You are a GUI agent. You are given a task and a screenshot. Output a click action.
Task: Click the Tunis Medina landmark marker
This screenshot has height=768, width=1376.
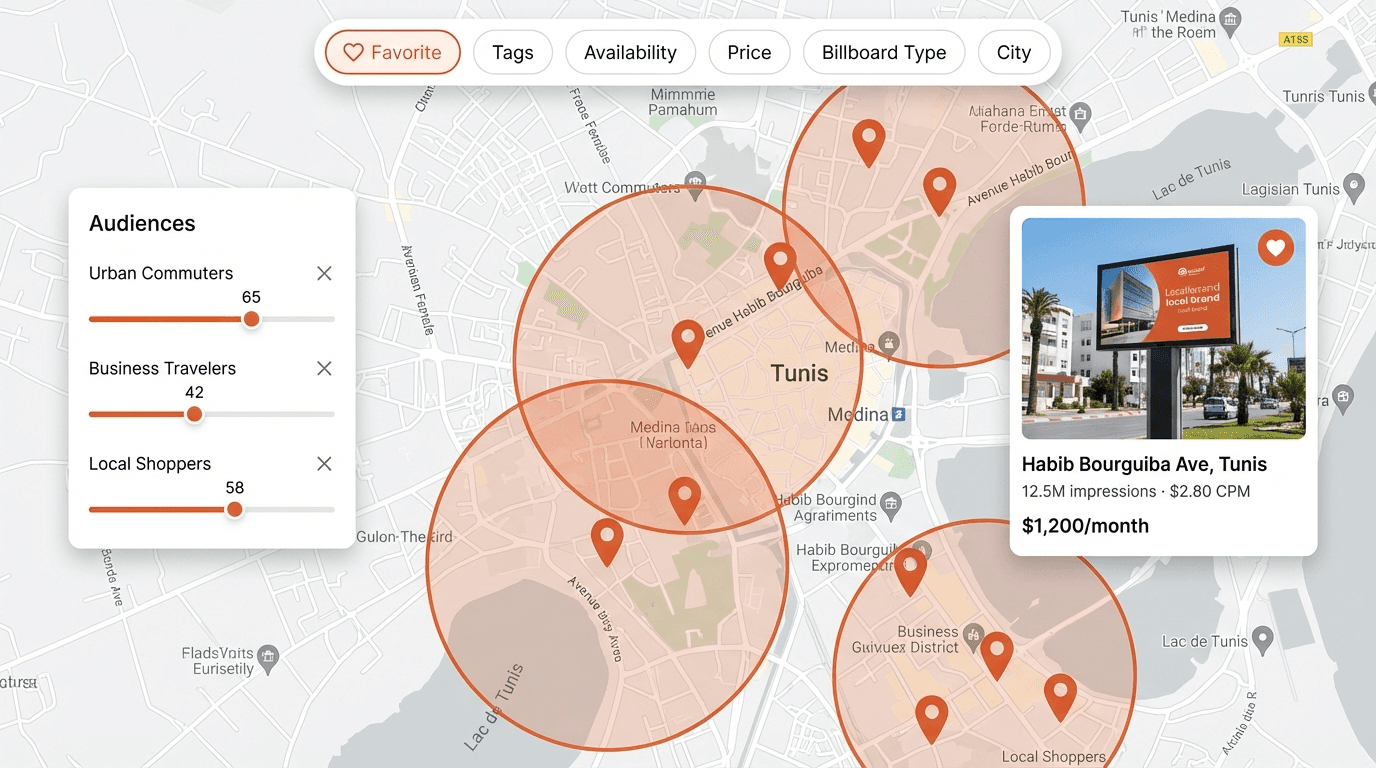(1231, 19)
